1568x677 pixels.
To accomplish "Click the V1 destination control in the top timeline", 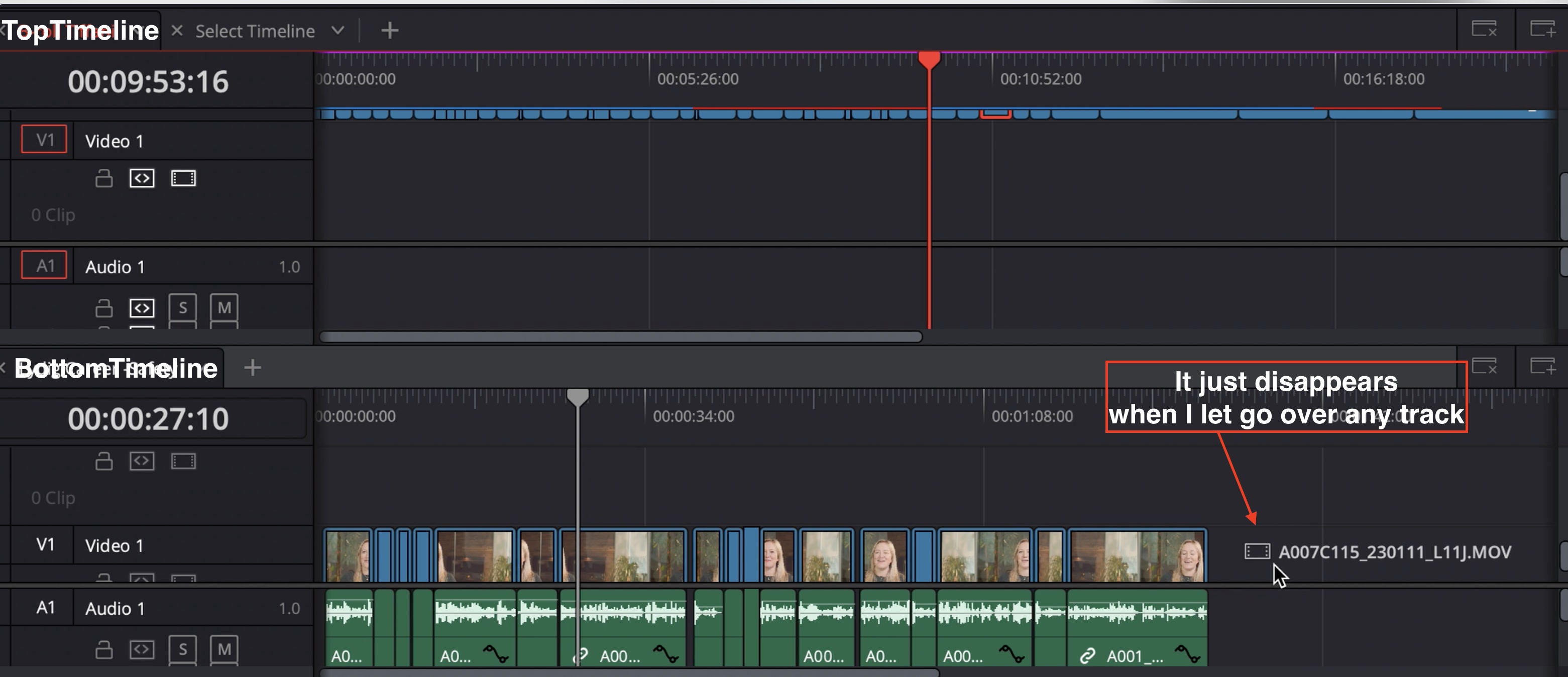I will click(x=44, y=140).
